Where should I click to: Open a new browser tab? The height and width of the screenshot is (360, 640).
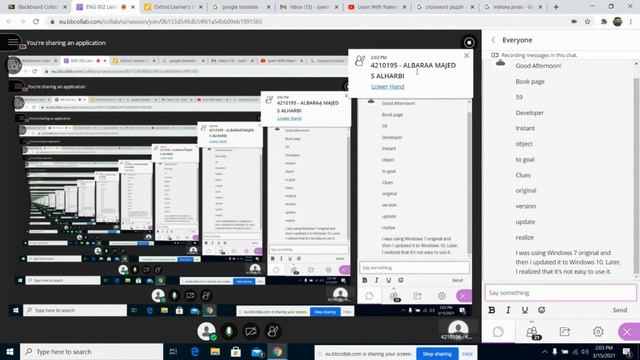tap(556, 7)
